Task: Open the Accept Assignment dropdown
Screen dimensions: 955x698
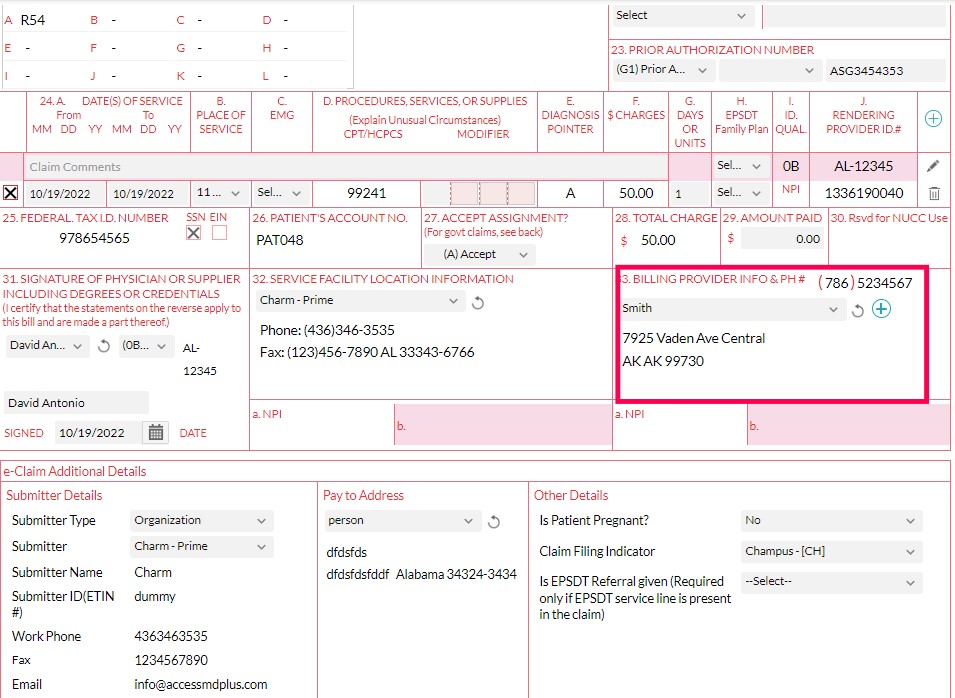Action: coord(478,254)
